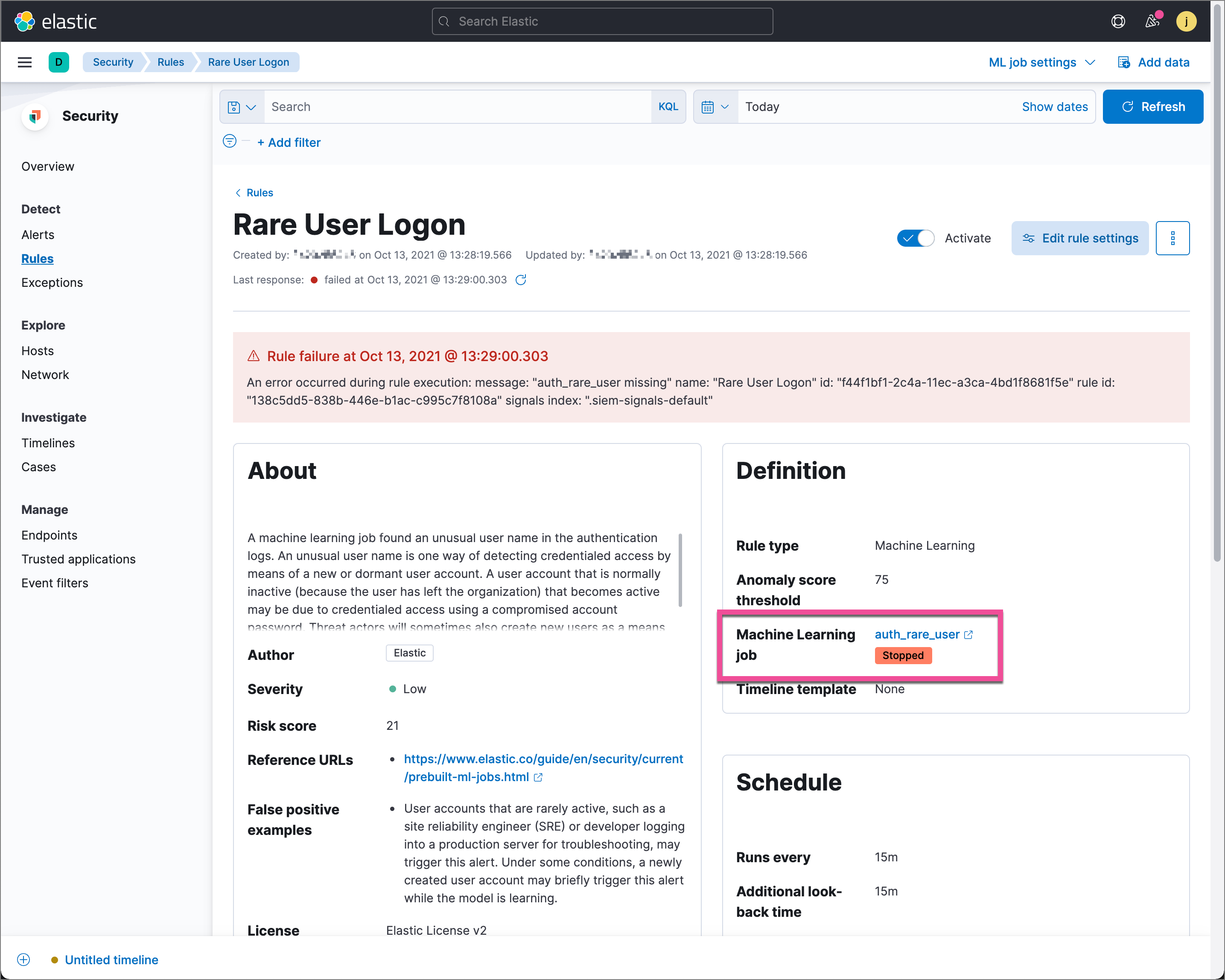Click the plus icon beside Untitled timeline

coord(23,960)
